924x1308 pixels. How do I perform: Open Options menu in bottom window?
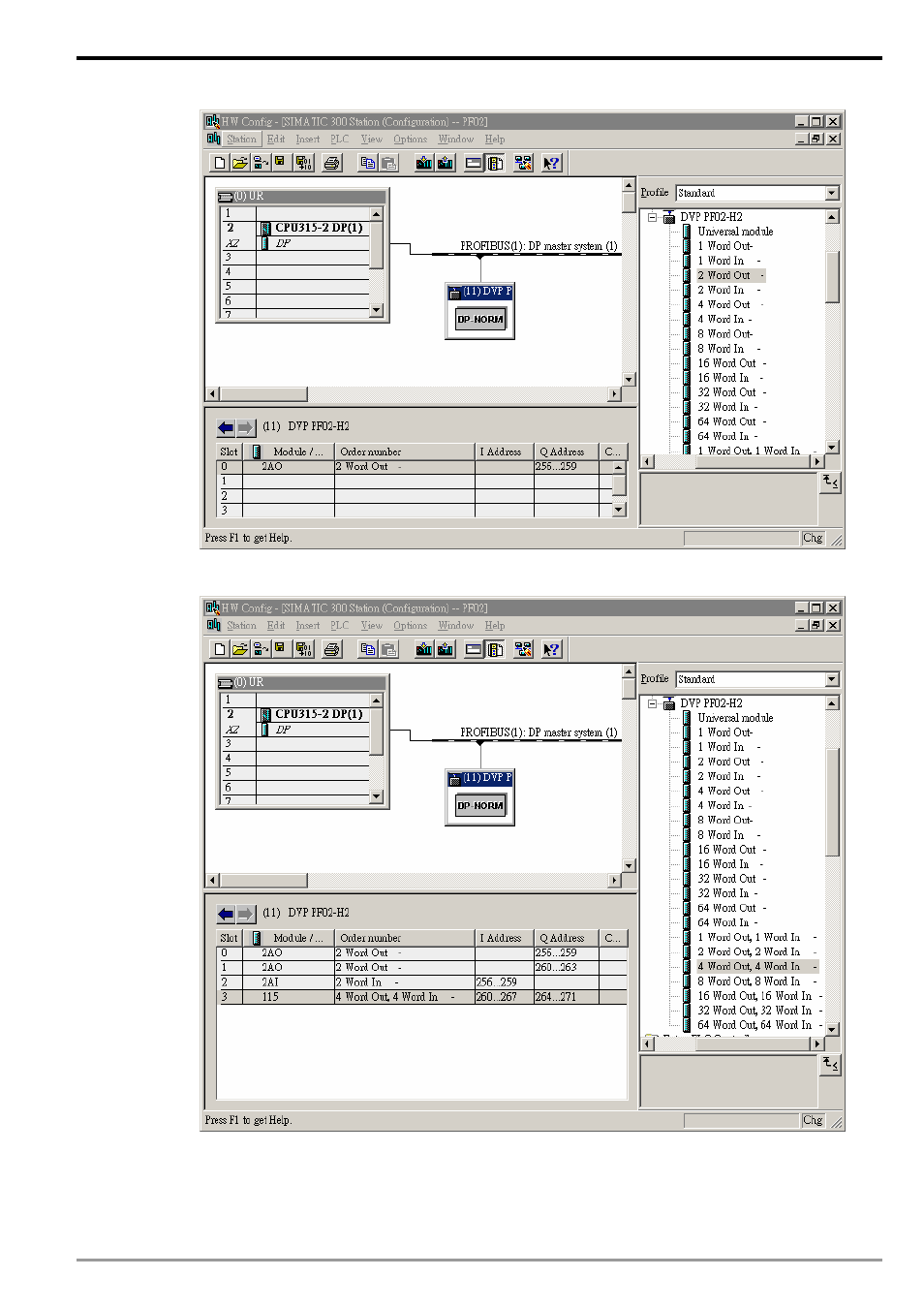coord(410,626)
